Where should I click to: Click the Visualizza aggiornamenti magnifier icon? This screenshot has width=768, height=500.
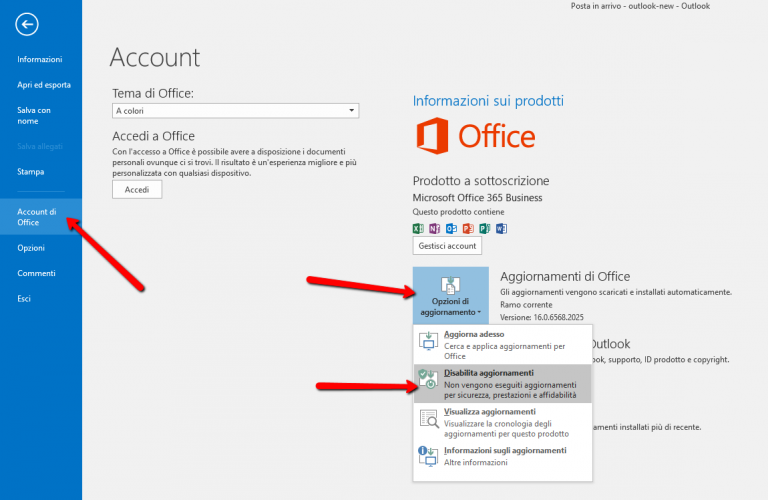[429, 418]
